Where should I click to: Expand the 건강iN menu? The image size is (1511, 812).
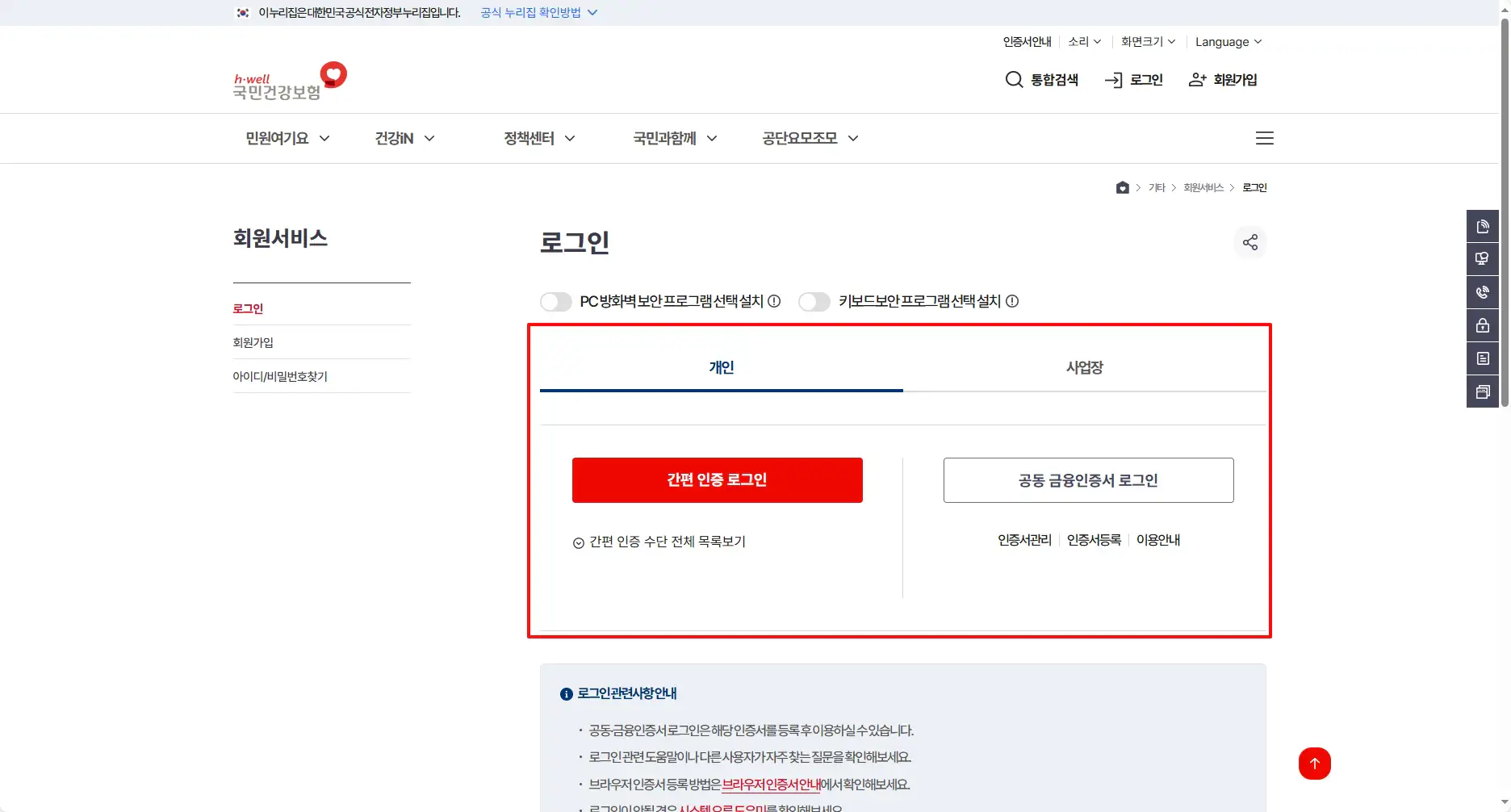[404, 138]
